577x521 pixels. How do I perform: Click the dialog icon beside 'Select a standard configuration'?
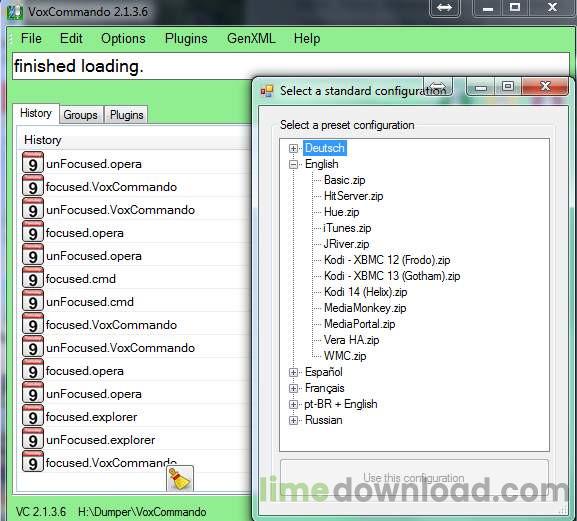point(267,91)
